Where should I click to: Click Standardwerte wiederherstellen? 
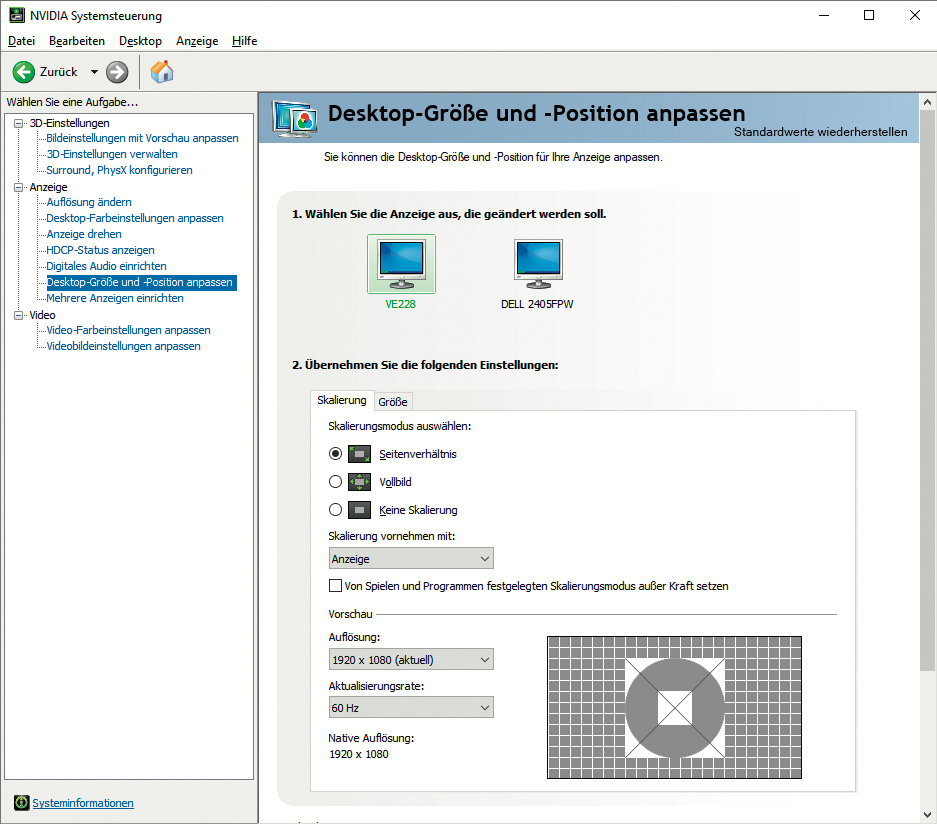point(820,132)
